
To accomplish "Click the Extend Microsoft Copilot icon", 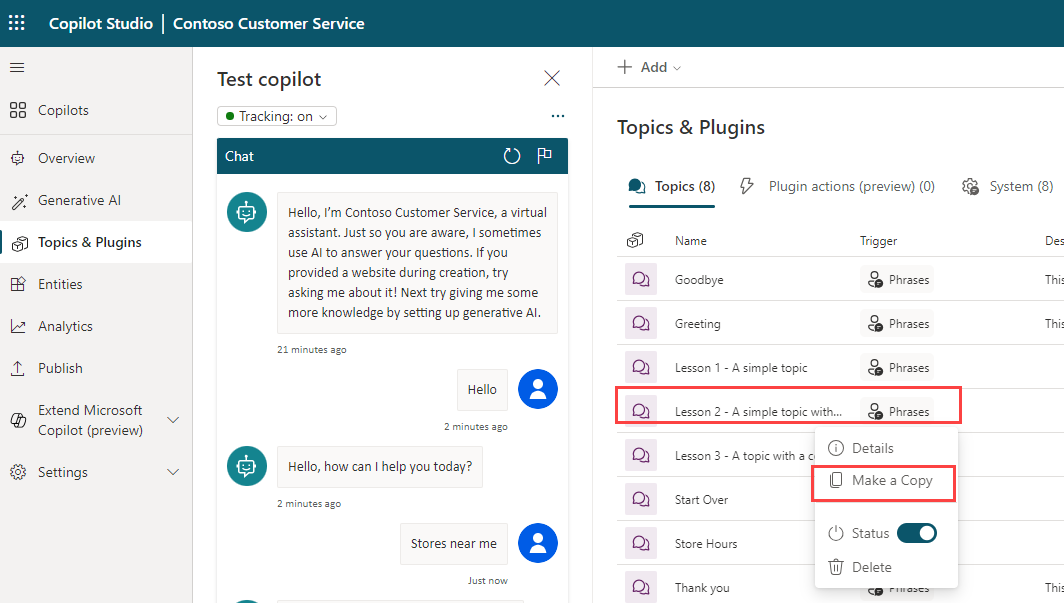I will 18,421.
